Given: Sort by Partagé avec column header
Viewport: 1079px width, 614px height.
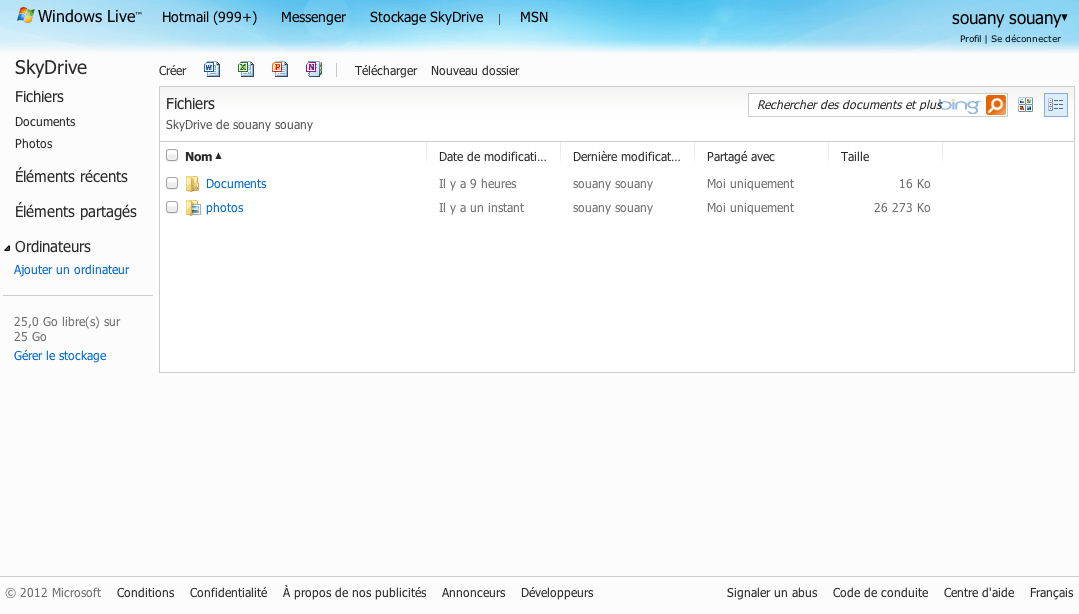Looking at the screenshot, I should [x=740, y=157].
